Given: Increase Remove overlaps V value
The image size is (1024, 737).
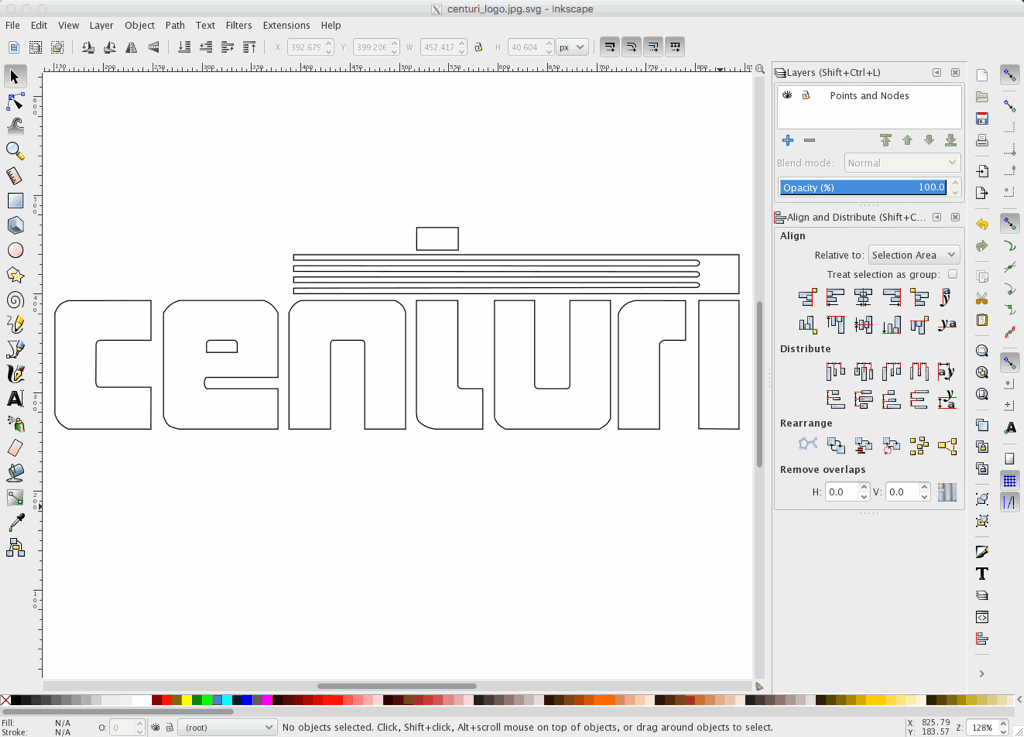Looking at the screenshot, I should [x=924, y=488].
